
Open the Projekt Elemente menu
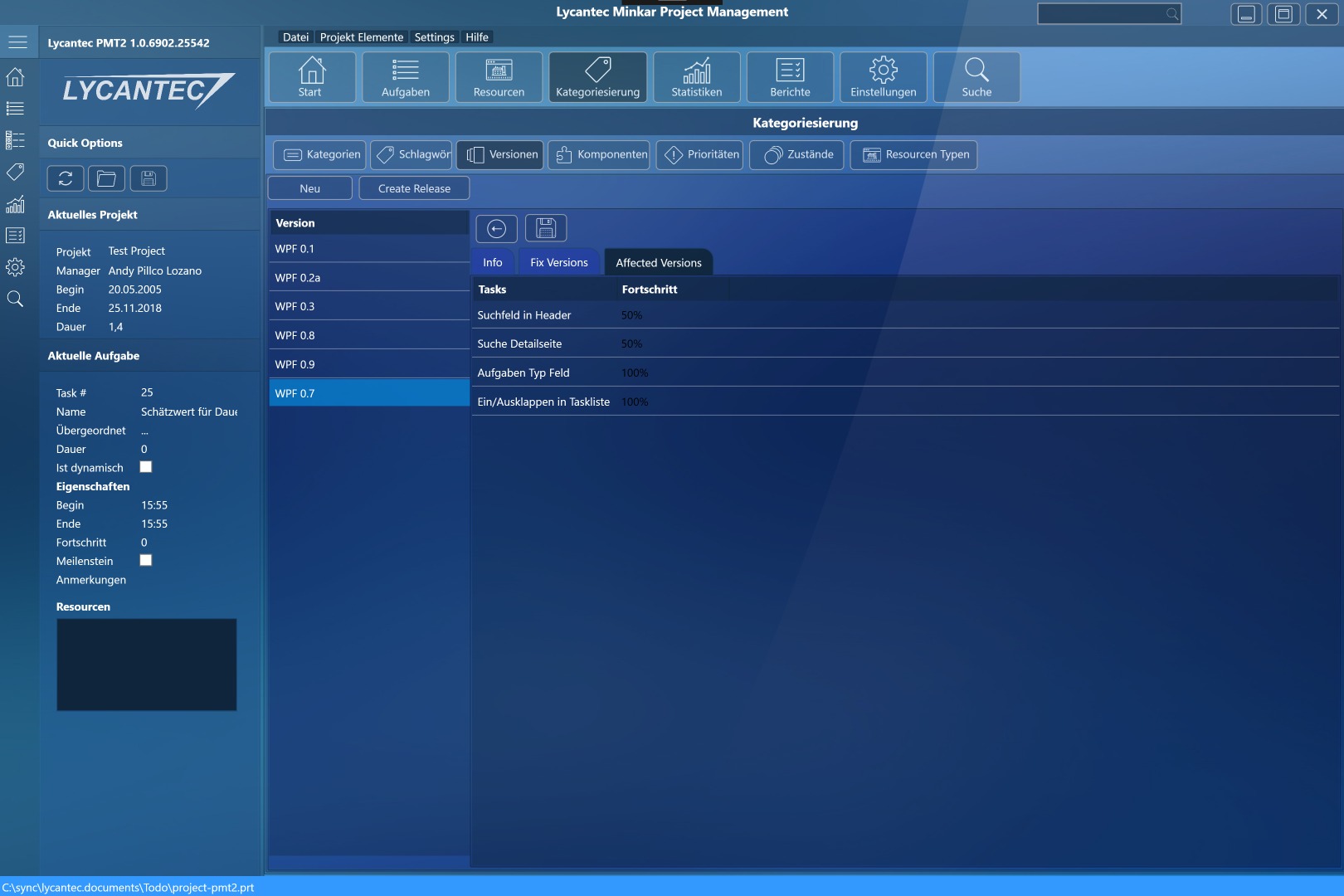pos(362,37)
